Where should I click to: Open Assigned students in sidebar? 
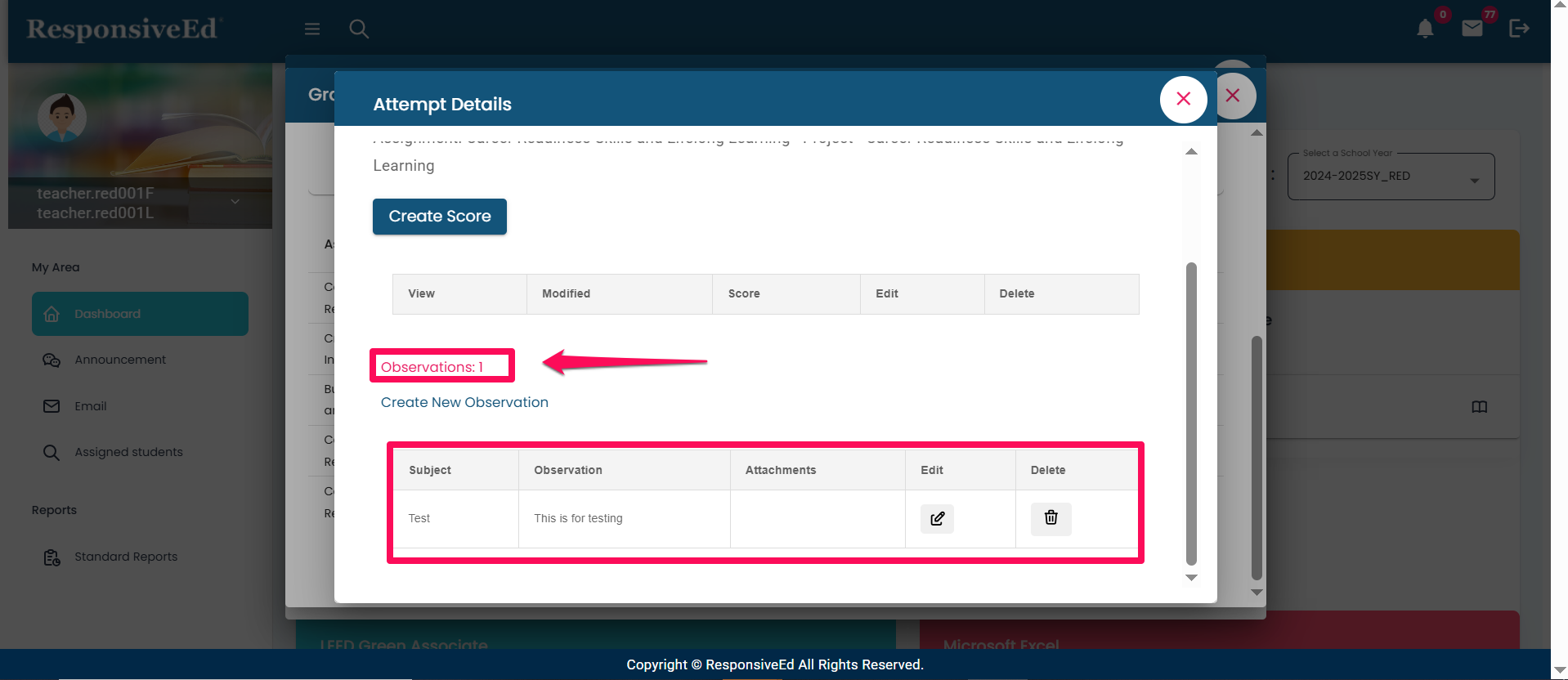pos(128,452)
